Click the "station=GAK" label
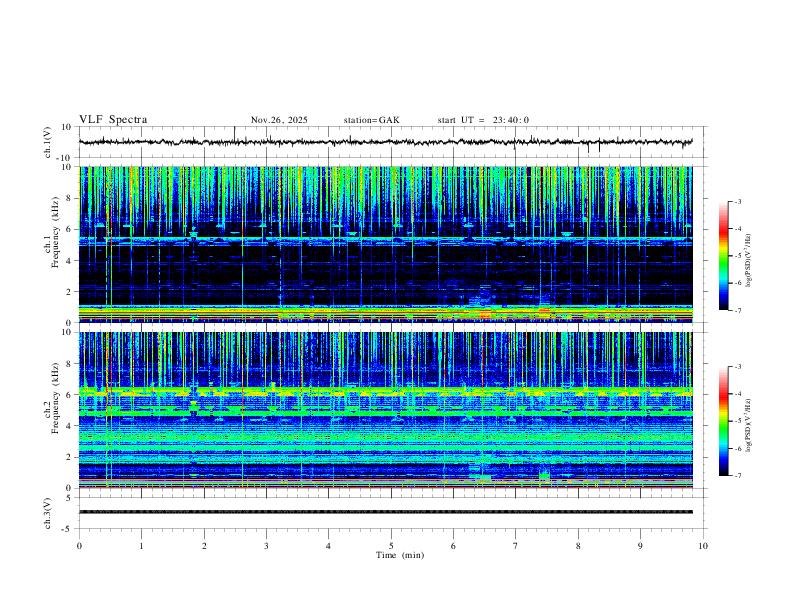 pyautogui.click(x=371, y=120)
